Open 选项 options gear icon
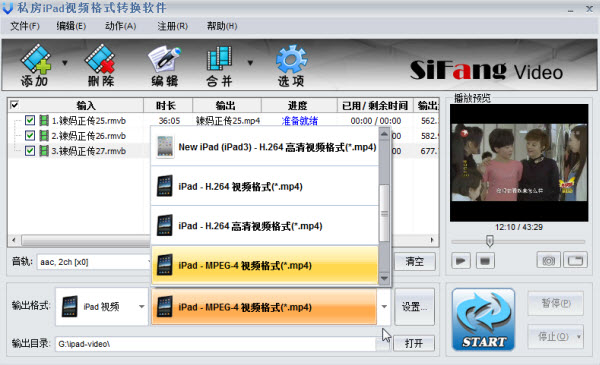Screen dimensions: 600x365 291,65
